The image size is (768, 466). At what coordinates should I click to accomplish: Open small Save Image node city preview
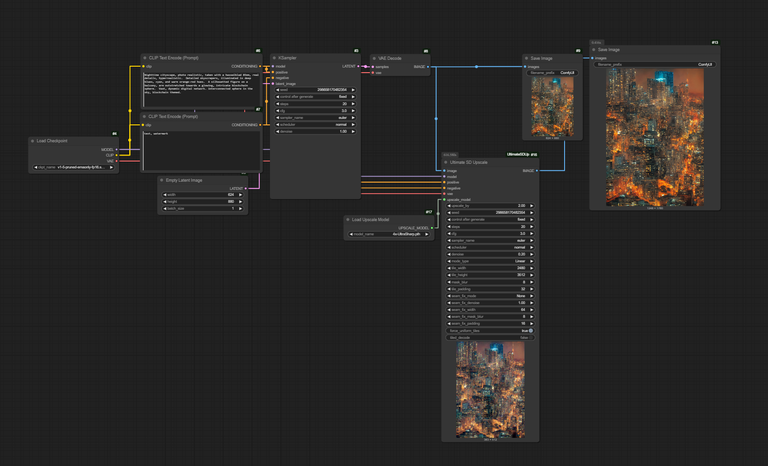click(x=552, y=106)
